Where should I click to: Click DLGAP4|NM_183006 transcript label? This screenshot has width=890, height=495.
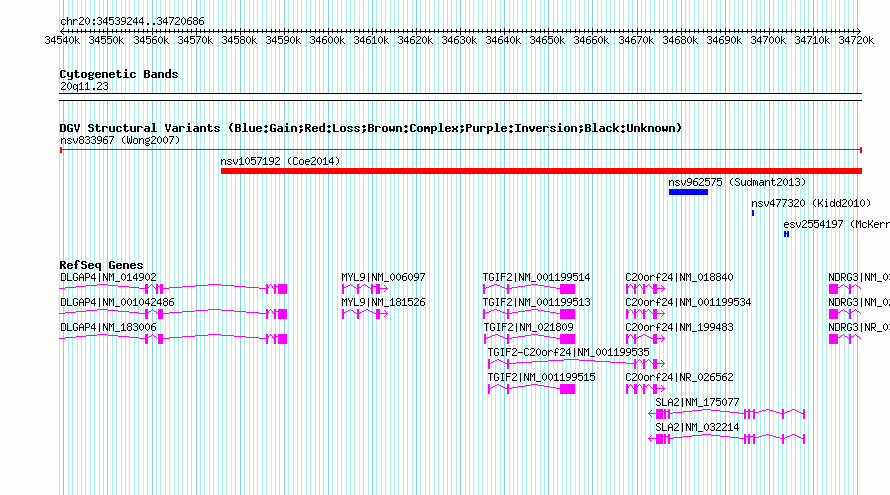click(108, 328)
